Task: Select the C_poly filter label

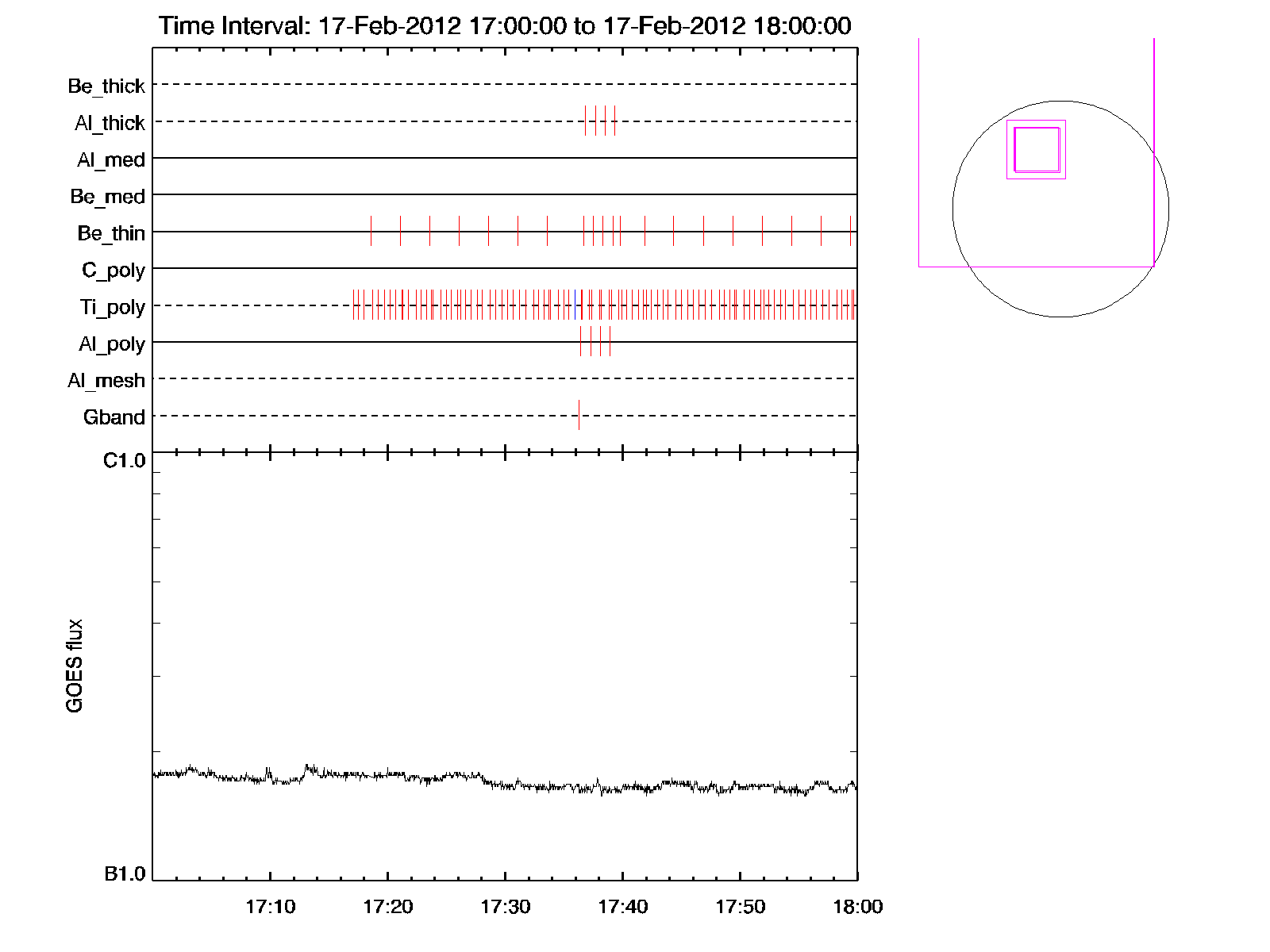Action: (x=113, y=271)
